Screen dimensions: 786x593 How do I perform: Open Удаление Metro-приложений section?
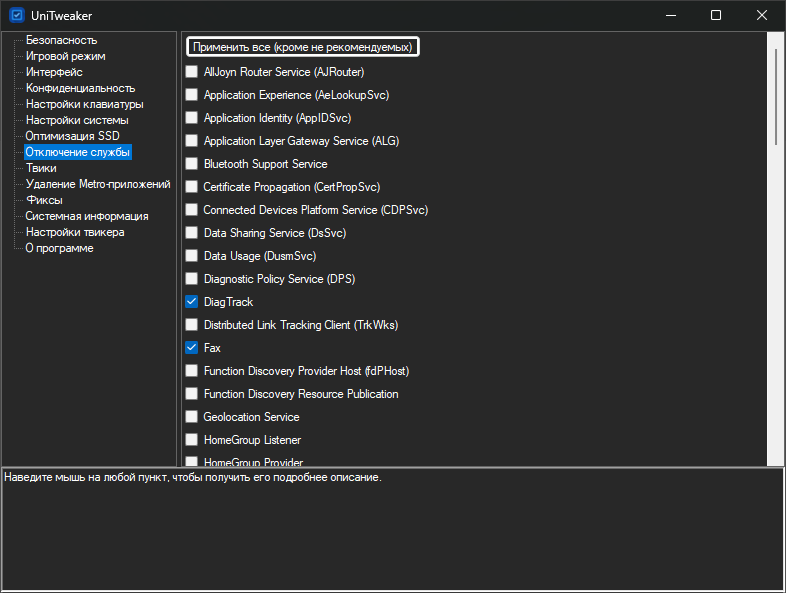98,184
